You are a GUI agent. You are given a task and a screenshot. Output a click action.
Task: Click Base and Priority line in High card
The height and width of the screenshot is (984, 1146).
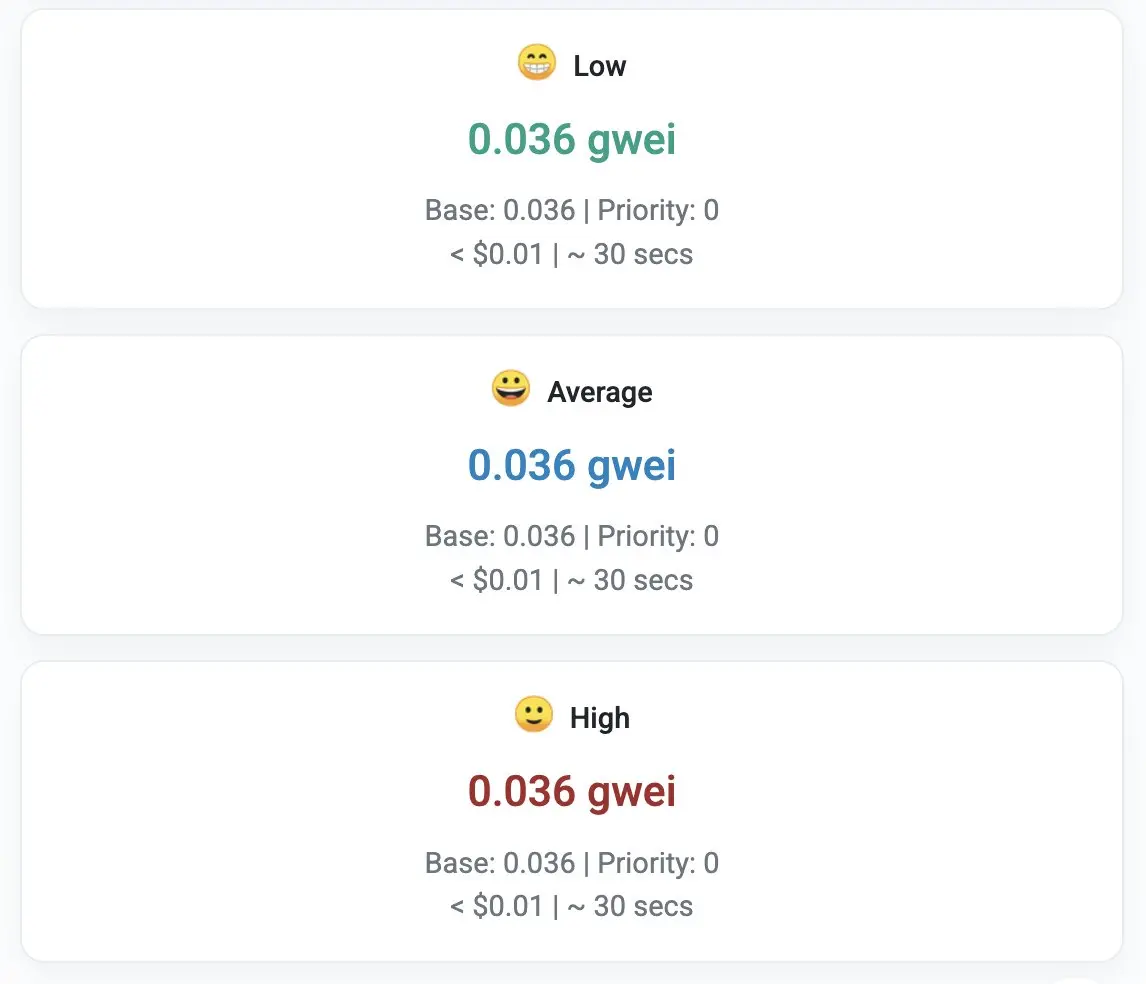[x=572, y=863]
